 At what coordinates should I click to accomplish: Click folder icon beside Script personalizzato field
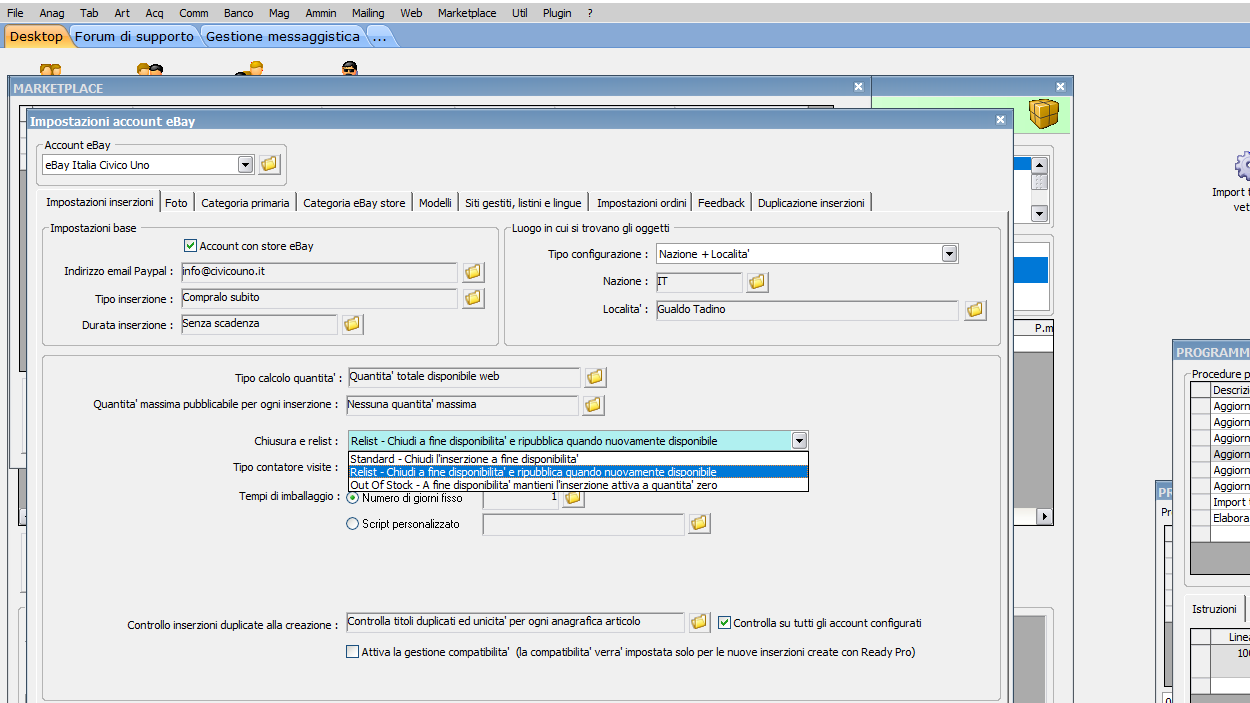tap(699, 523)
